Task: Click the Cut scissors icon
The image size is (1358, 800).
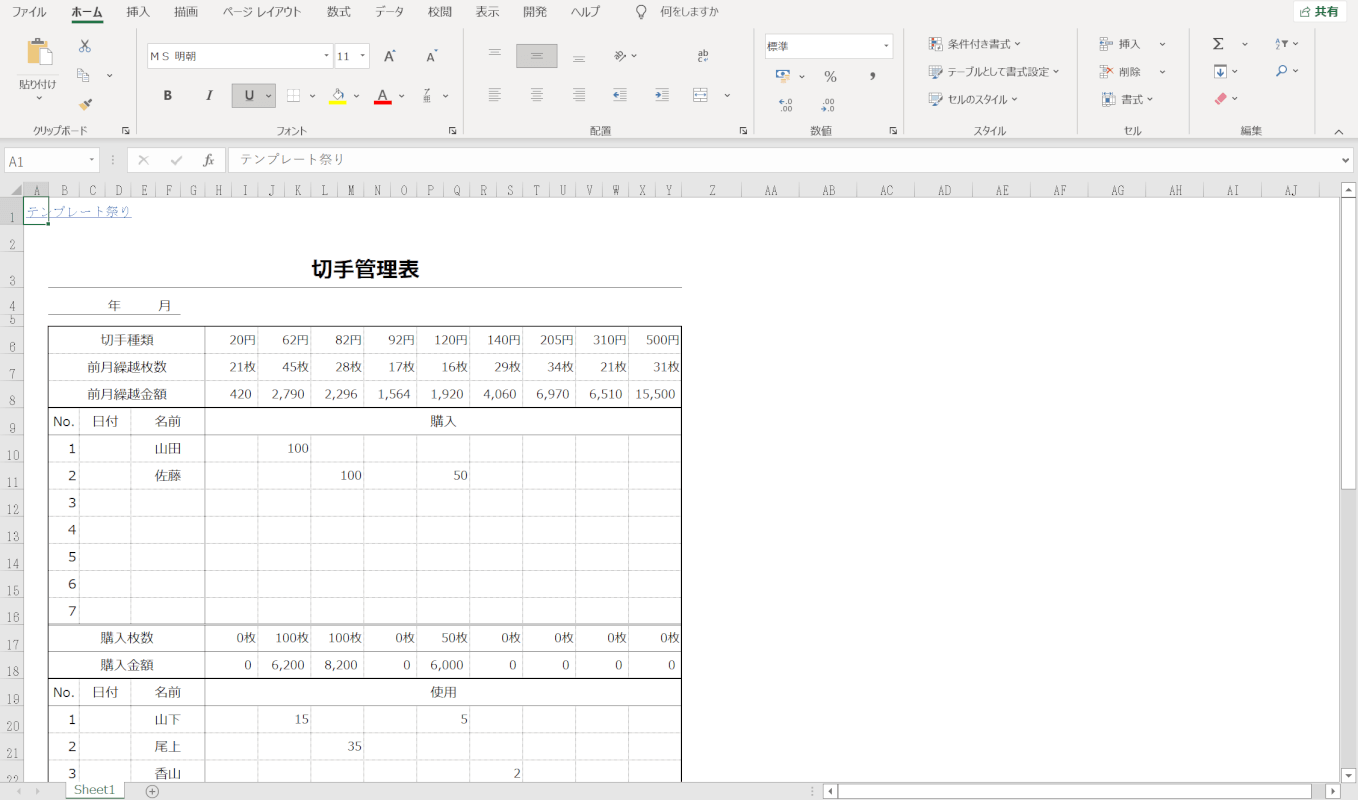Action: coord(85,46)
